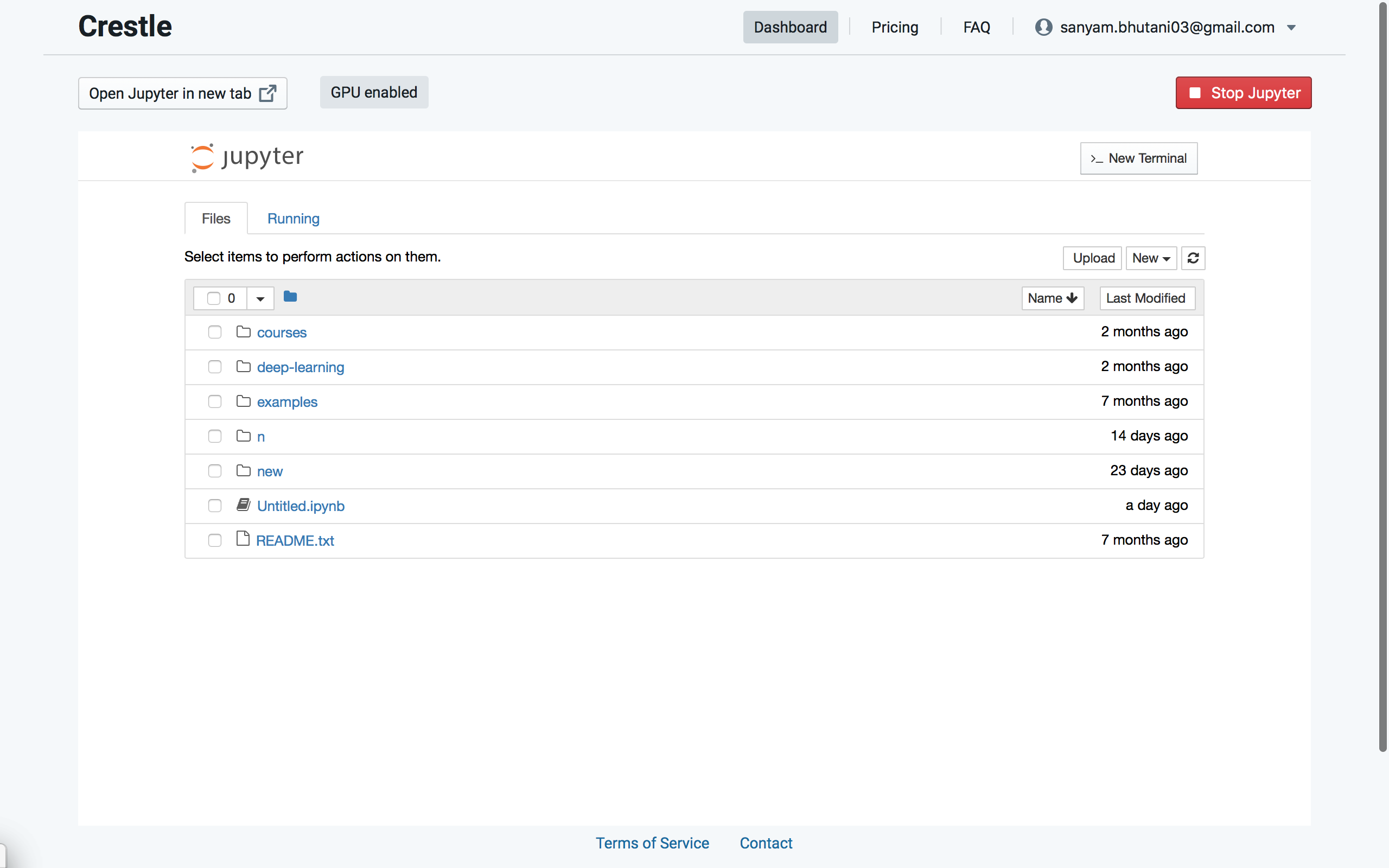Click the GPU enabled badge
Viewport: 1389px width, 868px height.
point(374,92)
